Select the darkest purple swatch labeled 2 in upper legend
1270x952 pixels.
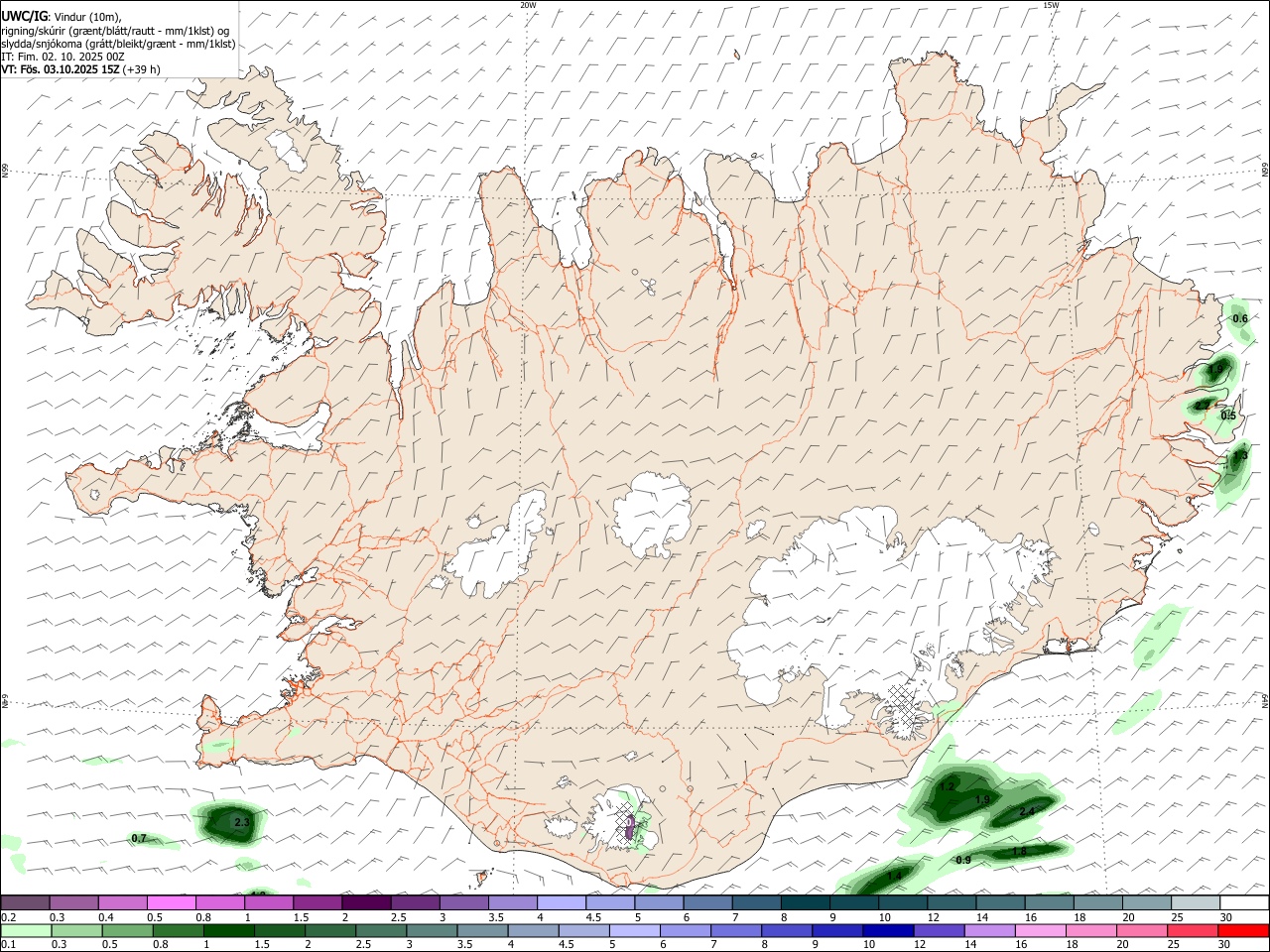[x=366, y=902]
